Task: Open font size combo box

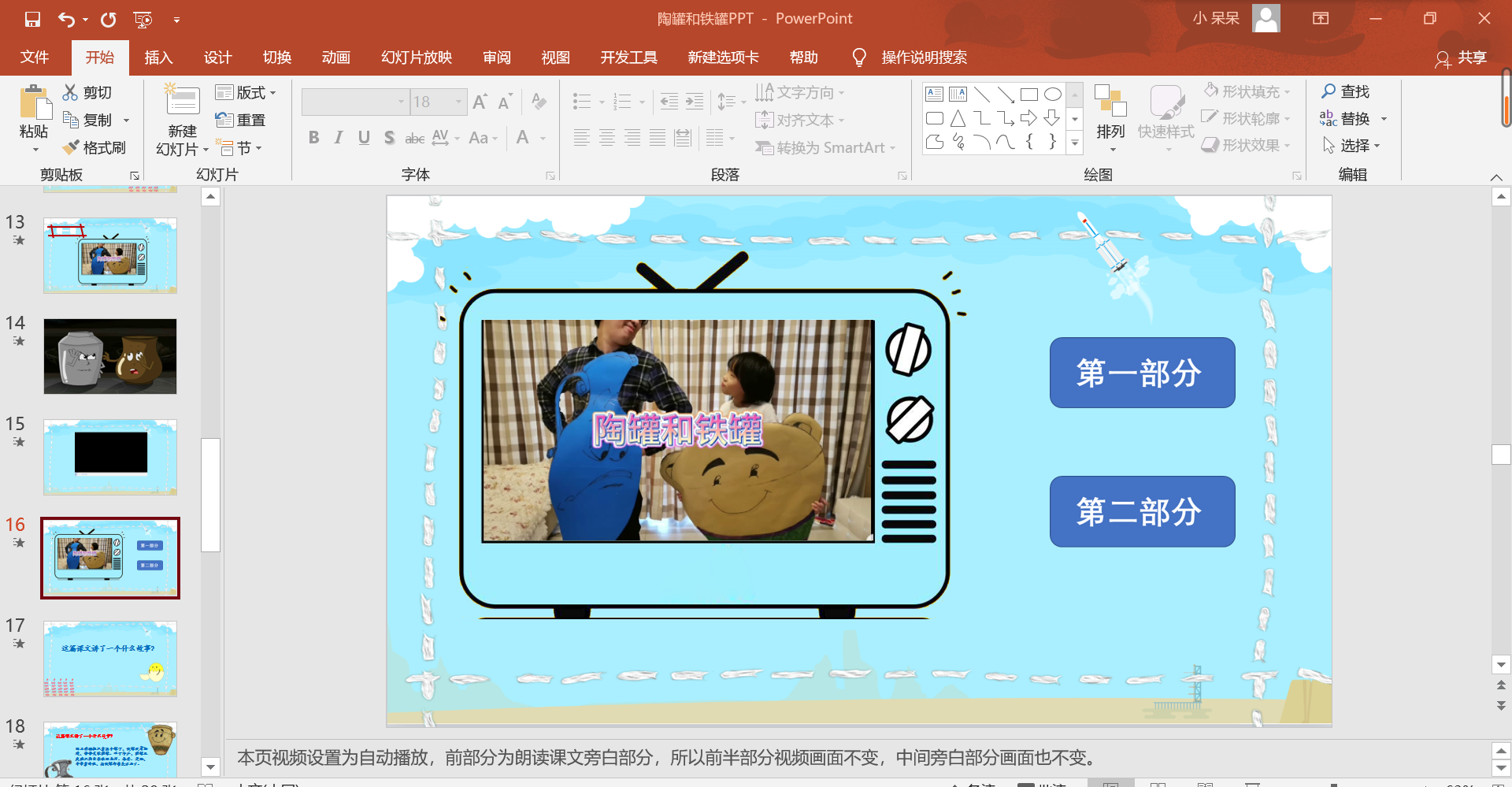Action: pyautogui.click(x=438, y=102)
